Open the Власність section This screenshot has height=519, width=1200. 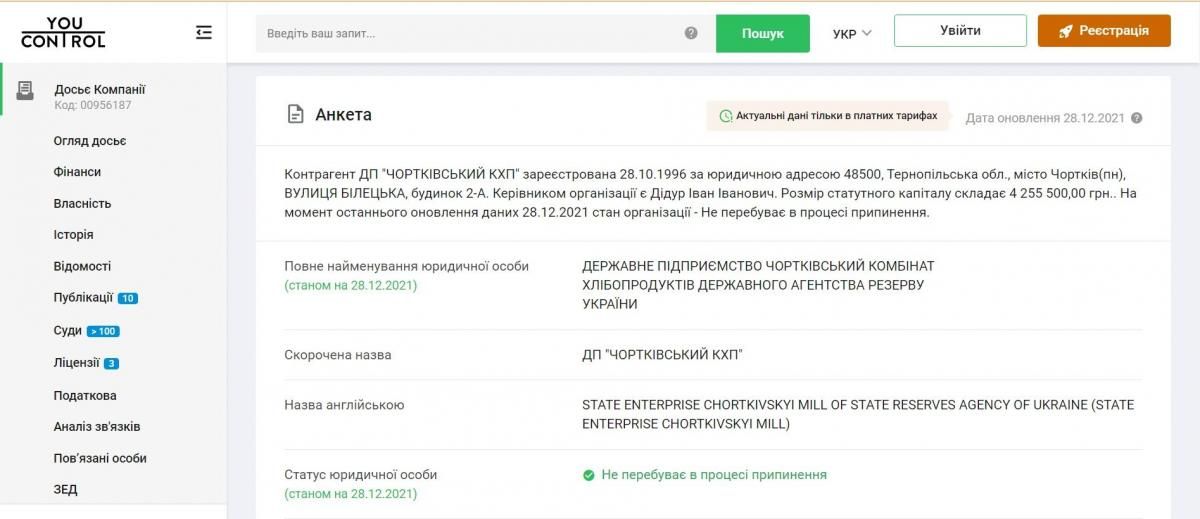tap(82, 203)
